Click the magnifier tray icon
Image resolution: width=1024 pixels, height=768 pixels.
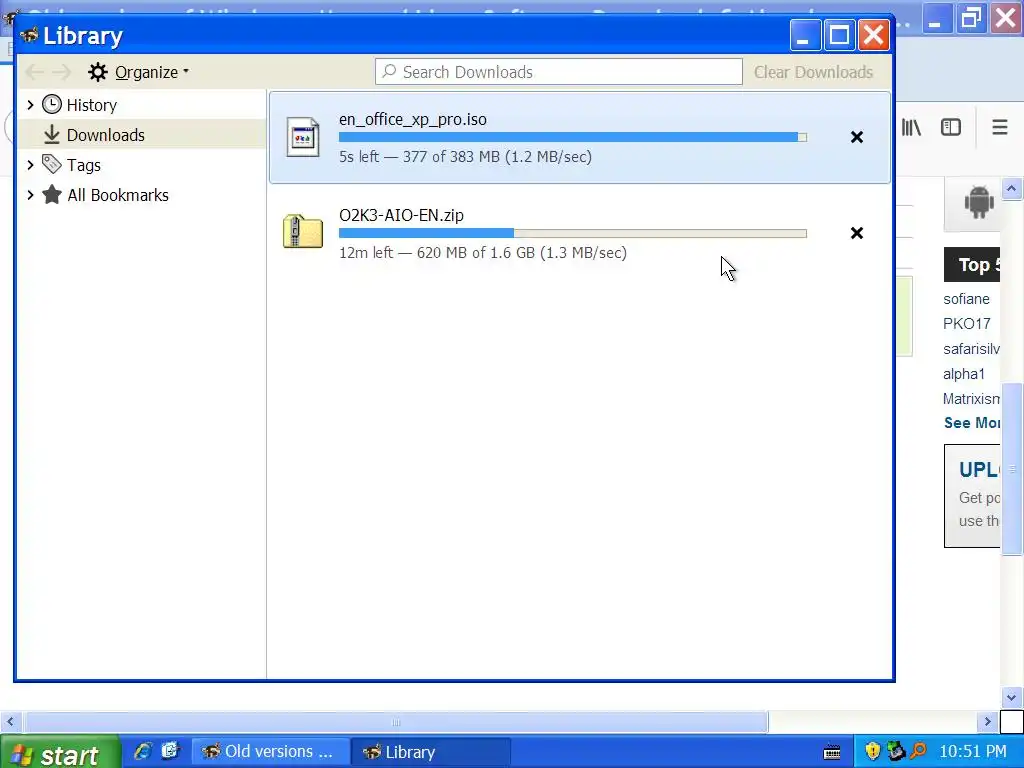tap(918, 752)
